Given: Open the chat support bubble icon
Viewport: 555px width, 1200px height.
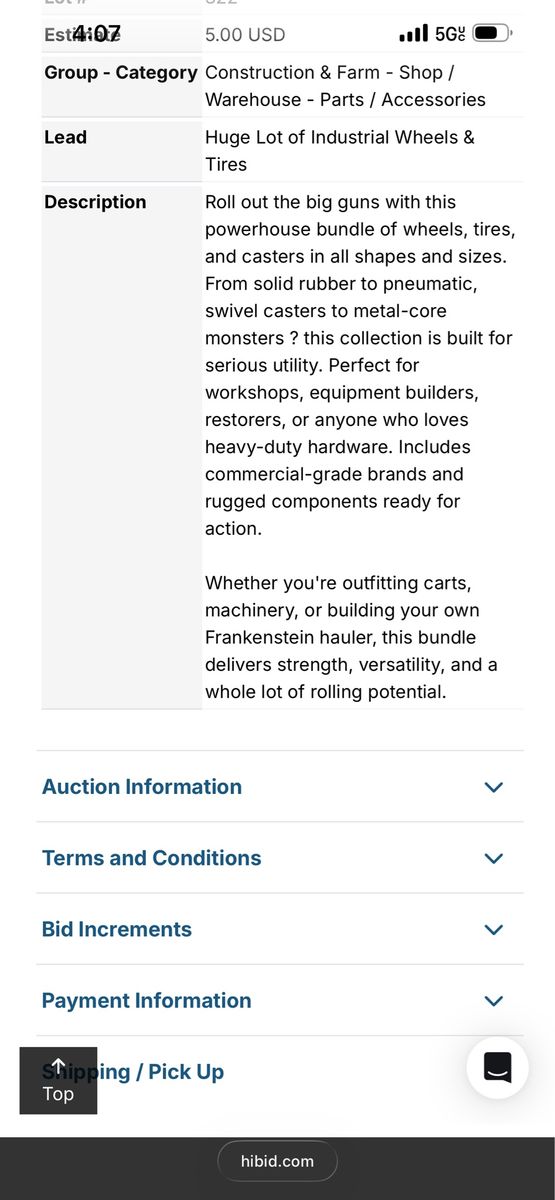Looking at the screenshot, I should tap(497, 1068).
